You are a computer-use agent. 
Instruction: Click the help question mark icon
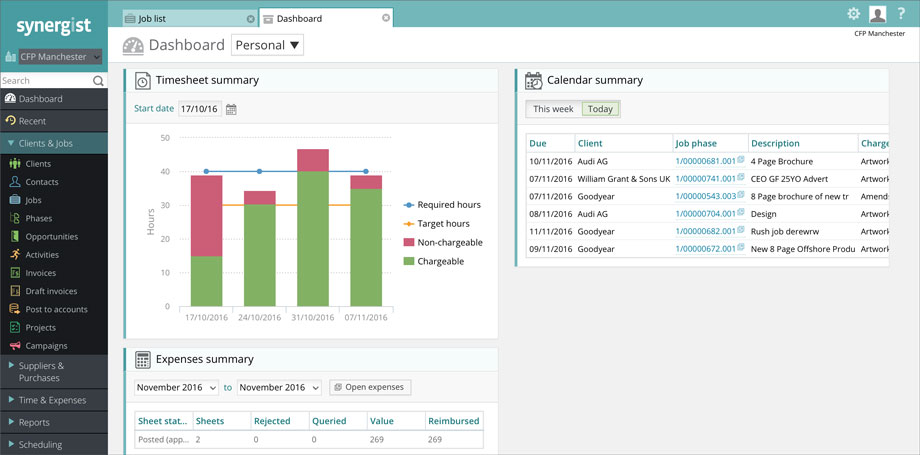tap(902, 14)
